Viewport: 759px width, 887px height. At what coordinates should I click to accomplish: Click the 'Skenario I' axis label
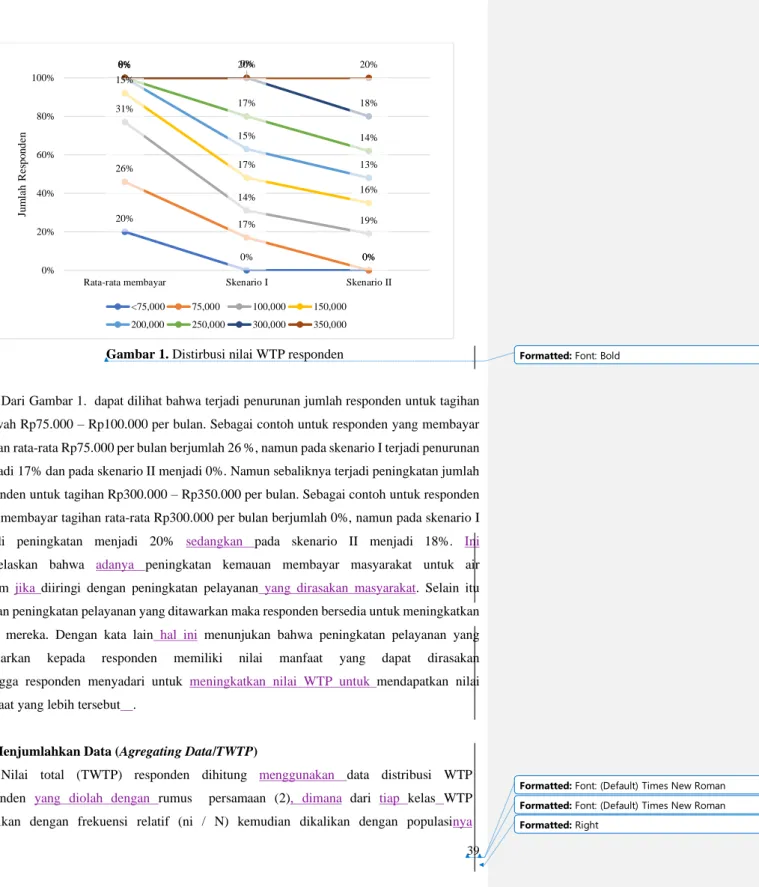(x=247, y=282)
